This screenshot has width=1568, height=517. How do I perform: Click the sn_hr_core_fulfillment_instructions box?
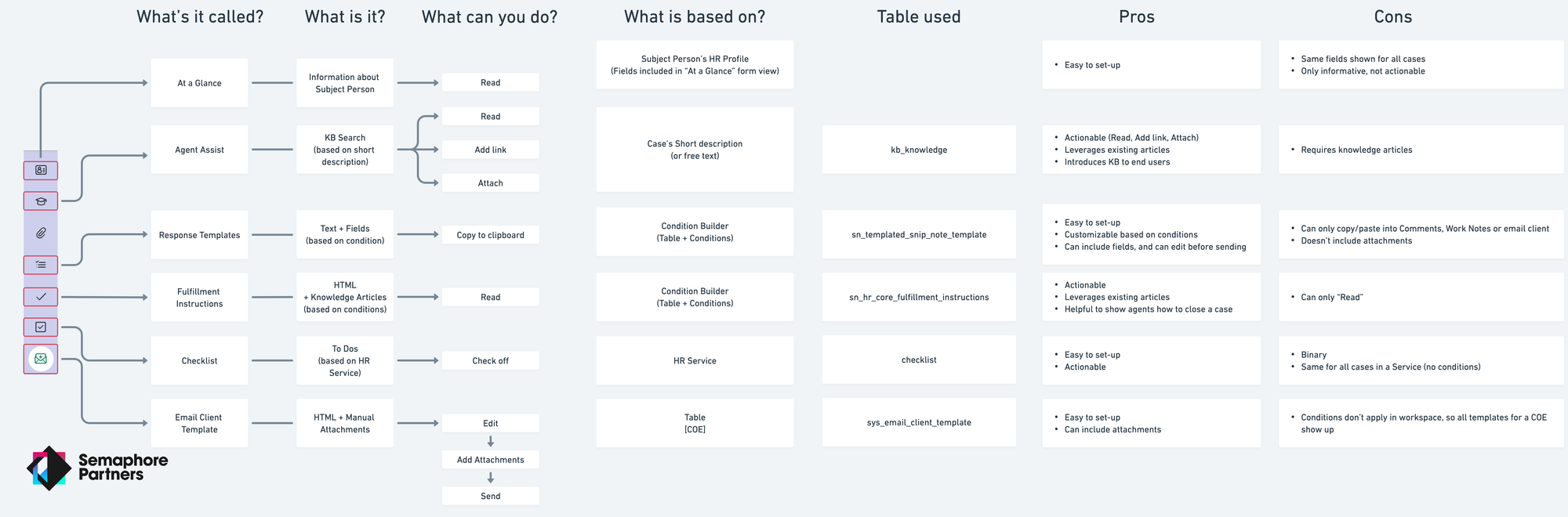(919, 297)
